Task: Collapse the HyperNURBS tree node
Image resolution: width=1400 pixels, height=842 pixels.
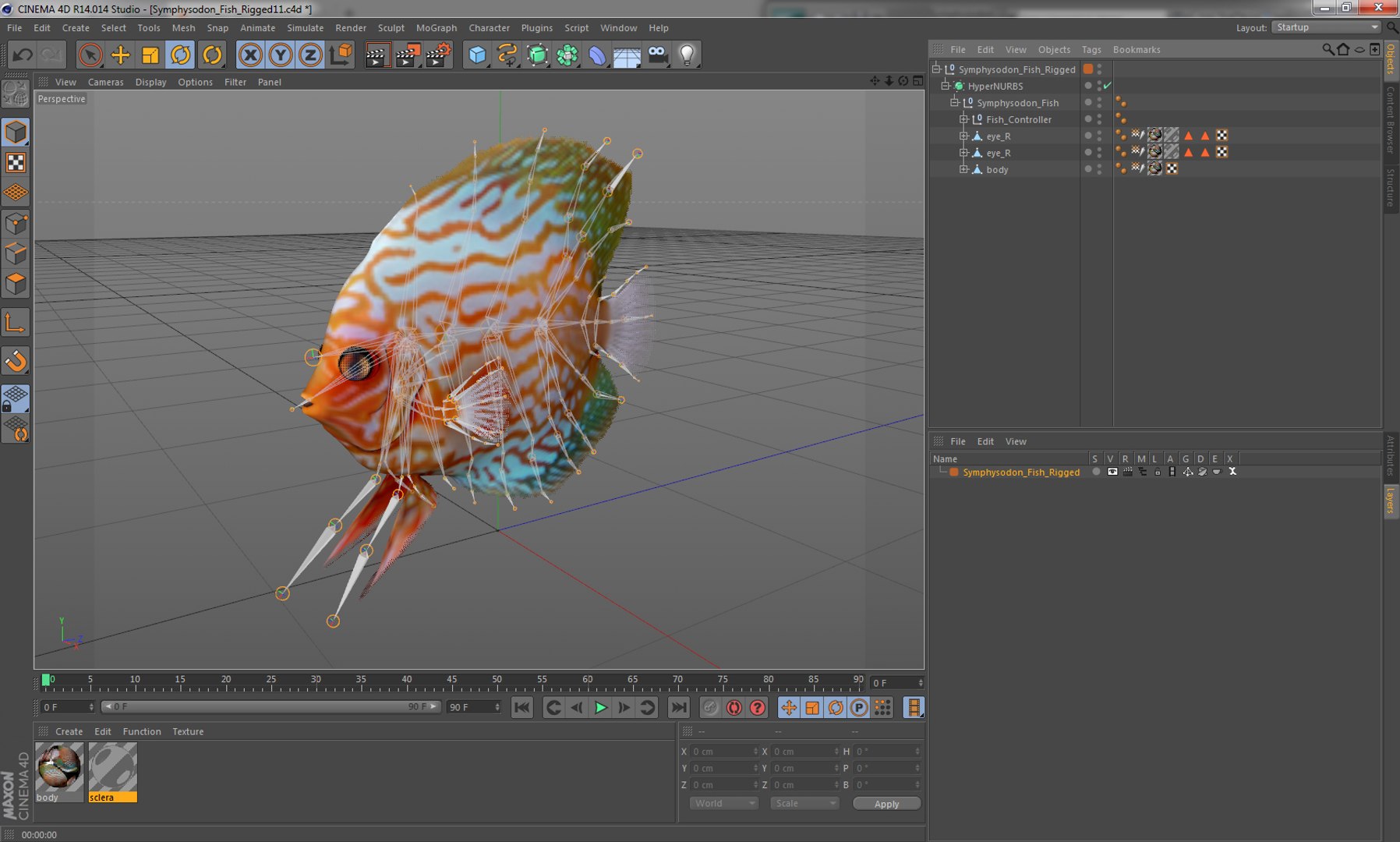Action: point(946,86)
